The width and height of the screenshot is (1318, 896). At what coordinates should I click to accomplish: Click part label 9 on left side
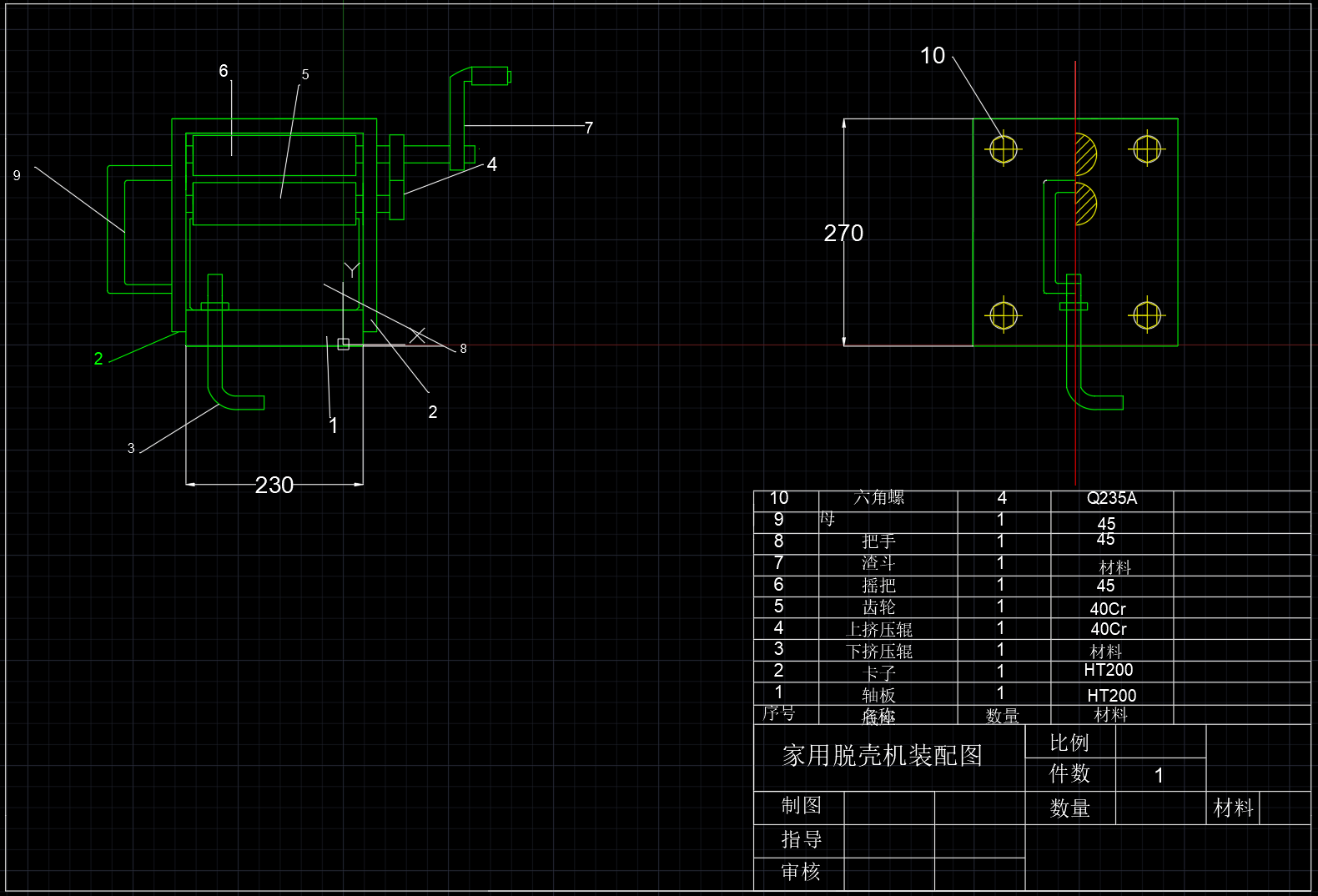pyautogui.click(x=17, y=175)
